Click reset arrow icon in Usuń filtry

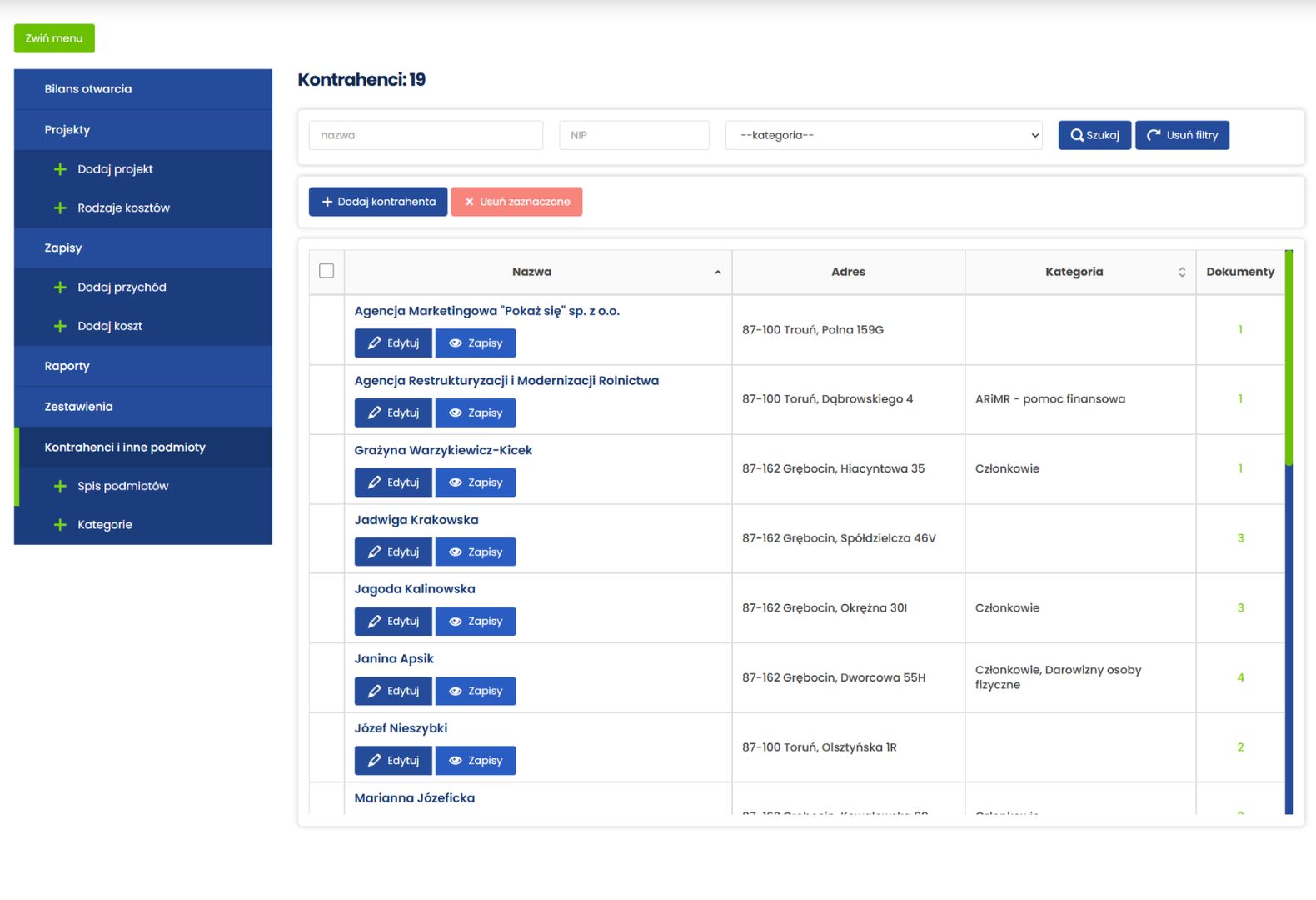pyautogui.click(x=1154, y=135)
